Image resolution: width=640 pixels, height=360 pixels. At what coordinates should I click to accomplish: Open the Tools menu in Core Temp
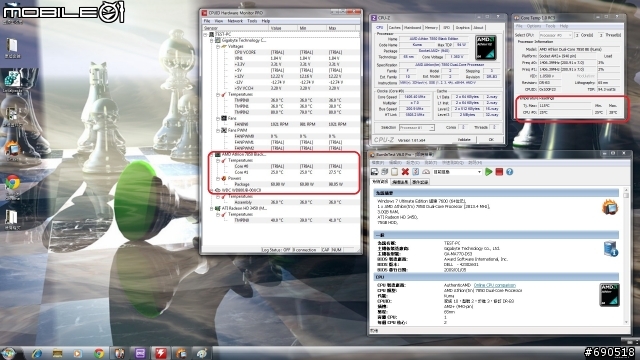pos(550,26)
